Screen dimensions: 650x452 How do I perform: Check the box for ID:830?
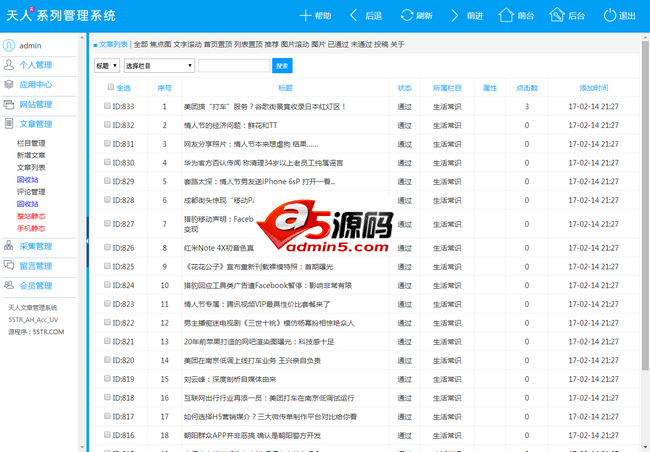[107, 162]
